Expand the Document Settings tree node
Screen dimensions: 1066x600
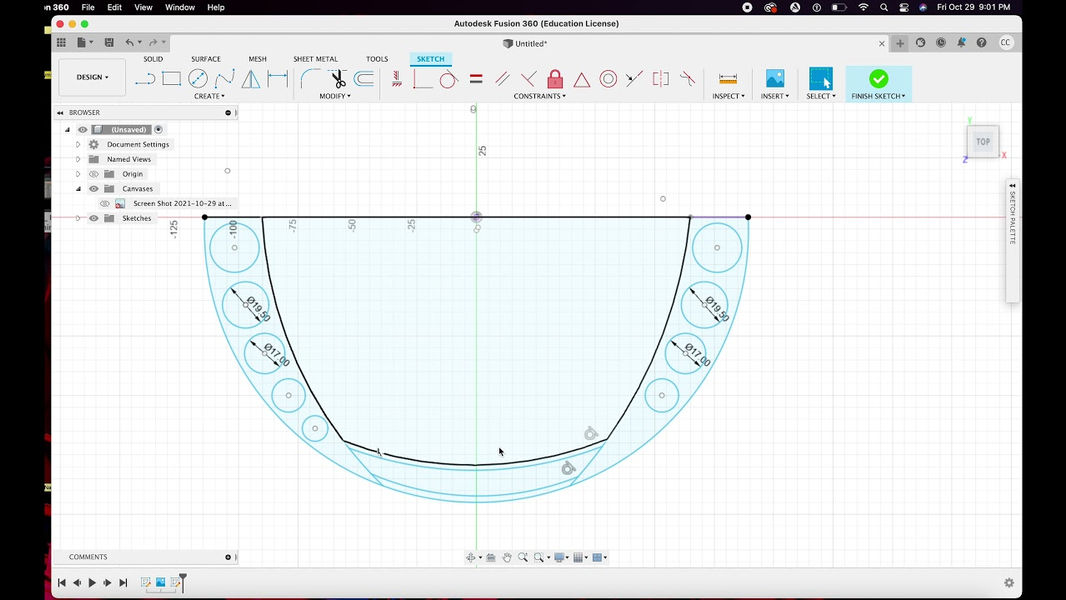click(x=78, y=145)
